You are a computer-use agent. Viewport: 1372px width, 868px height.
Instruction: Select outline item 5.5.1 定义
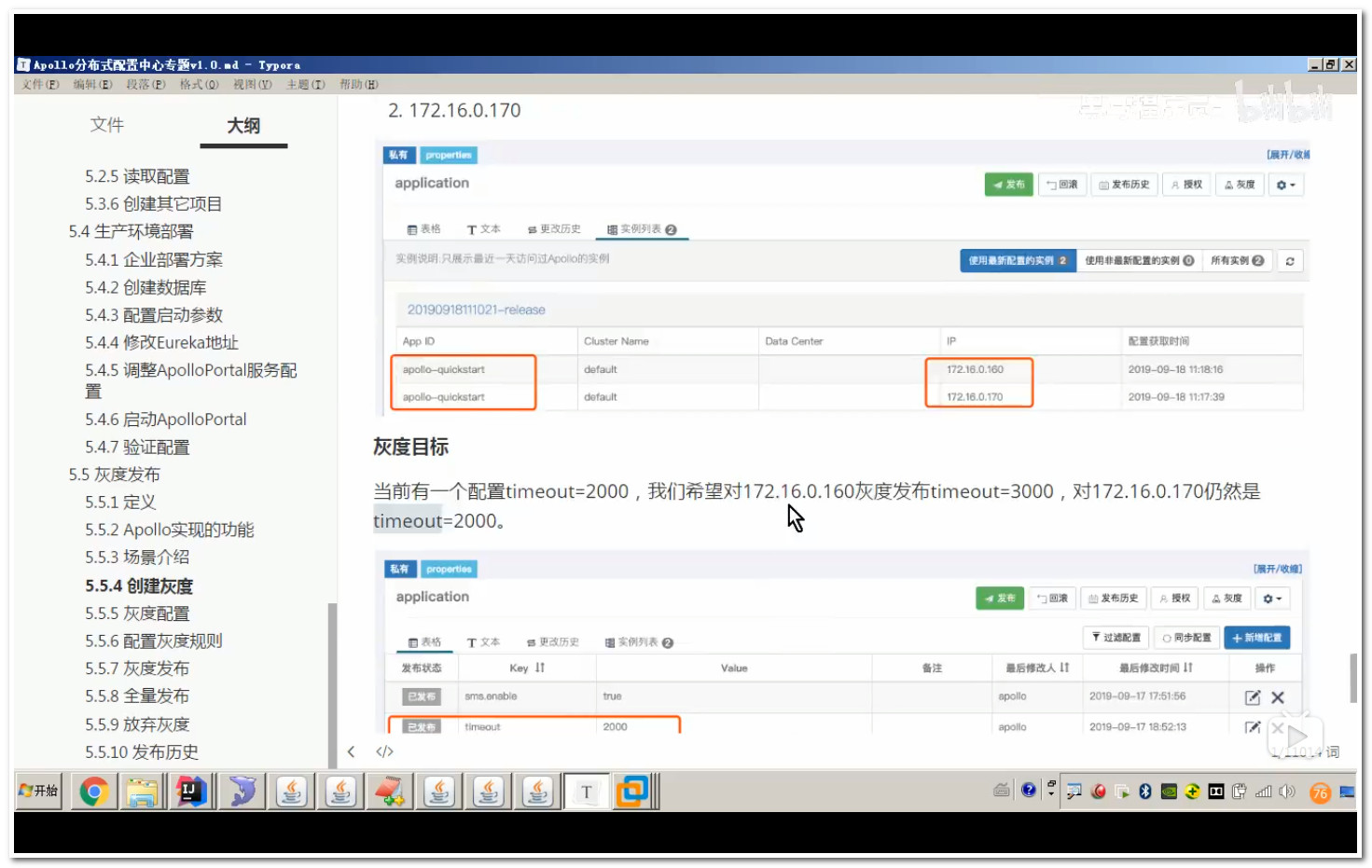tap(120, 502)
